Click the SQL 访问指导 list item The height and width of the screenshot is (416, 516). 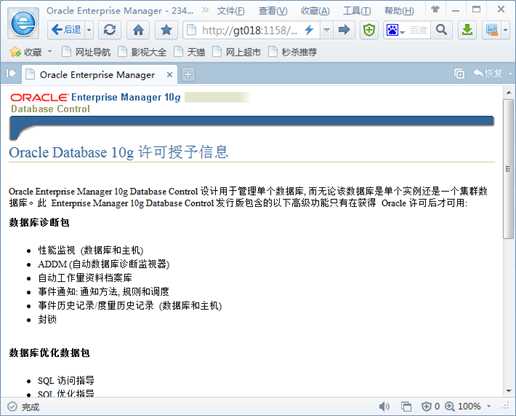pos(66,380)
